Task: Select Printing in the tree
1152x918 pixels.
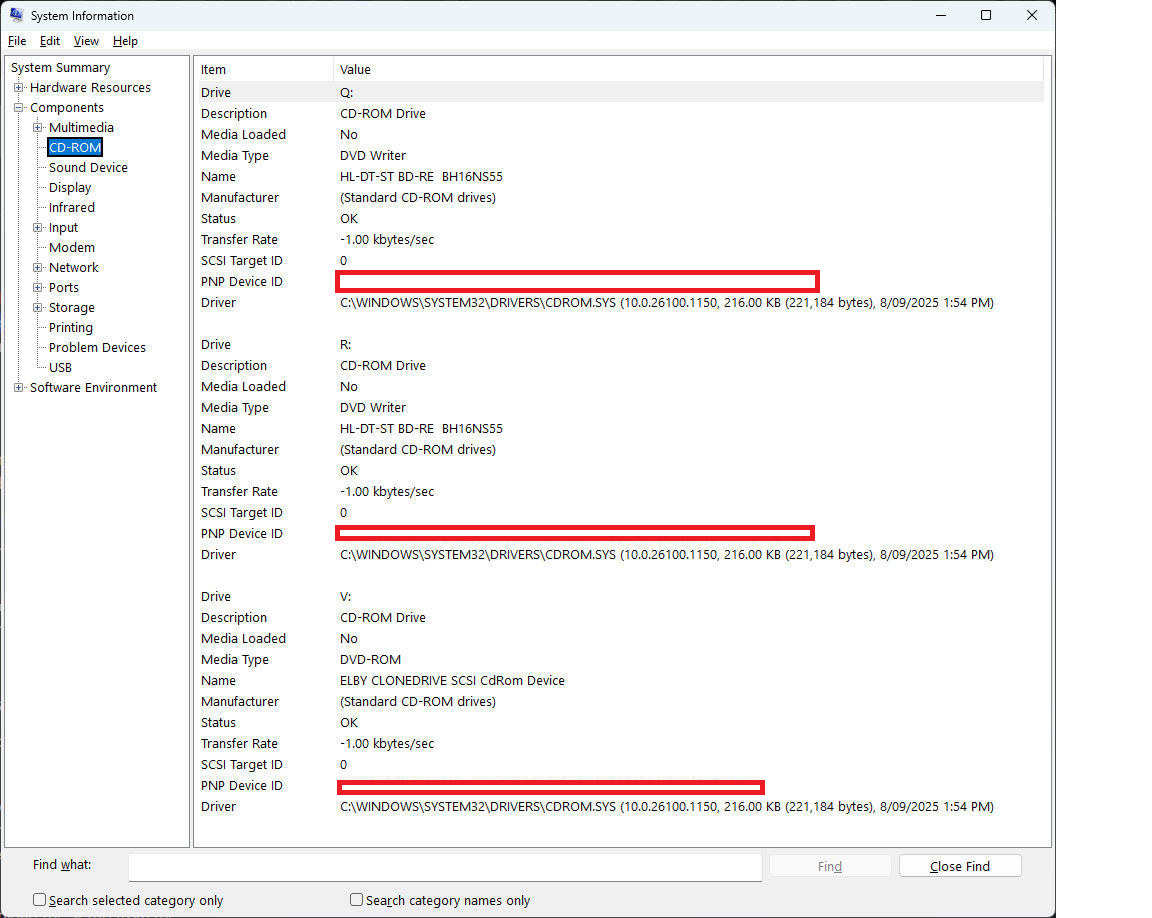Action: (71, 328)
